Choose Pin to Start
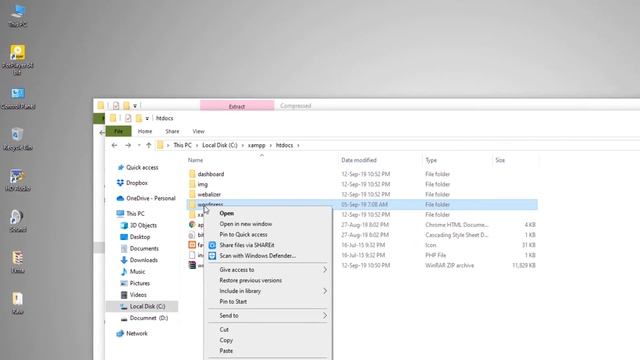 click(x=233, y=302)
